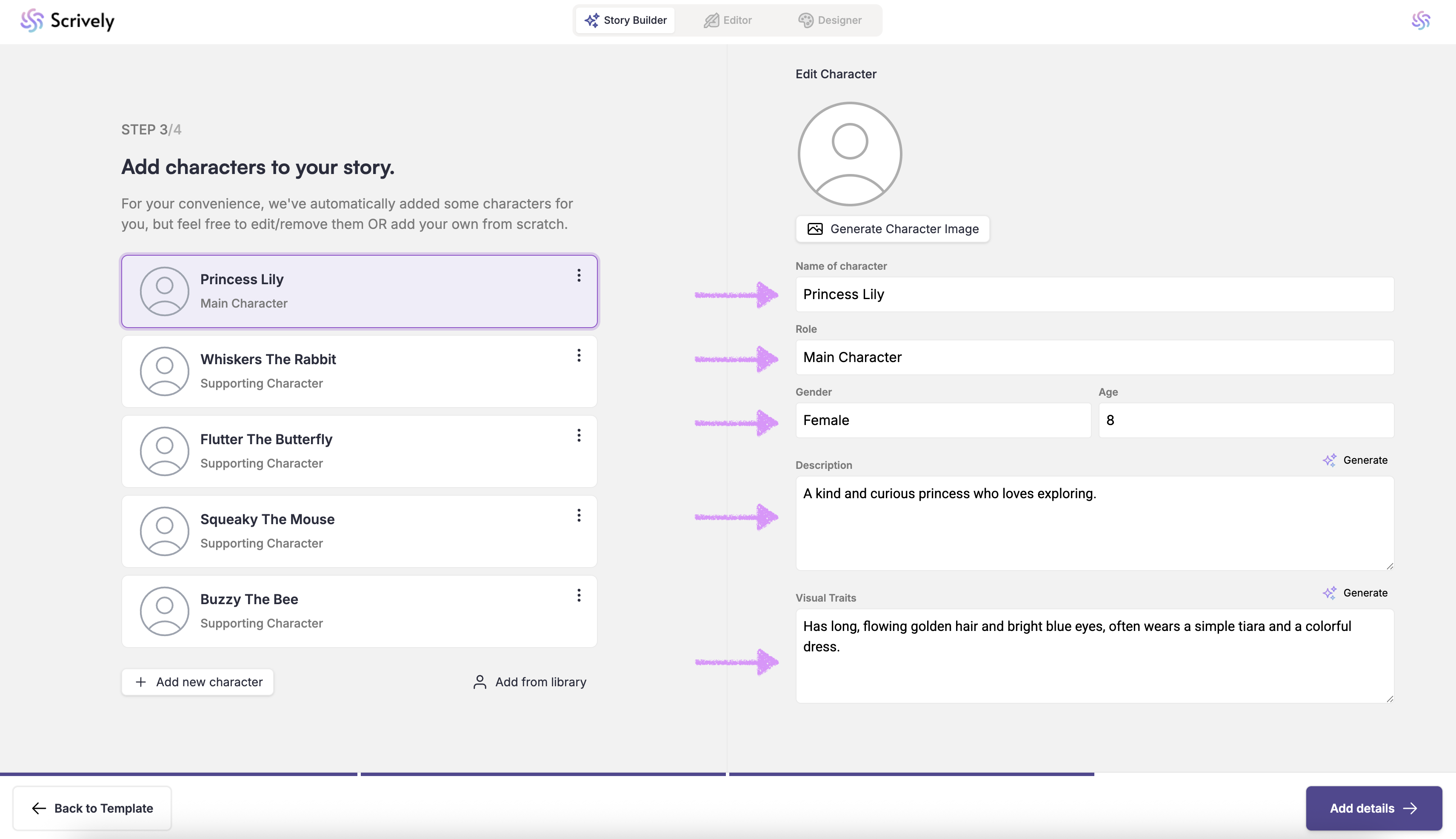Choose Add from library
This screenshot has height=839, width=1456.
[x=529, y=682]
